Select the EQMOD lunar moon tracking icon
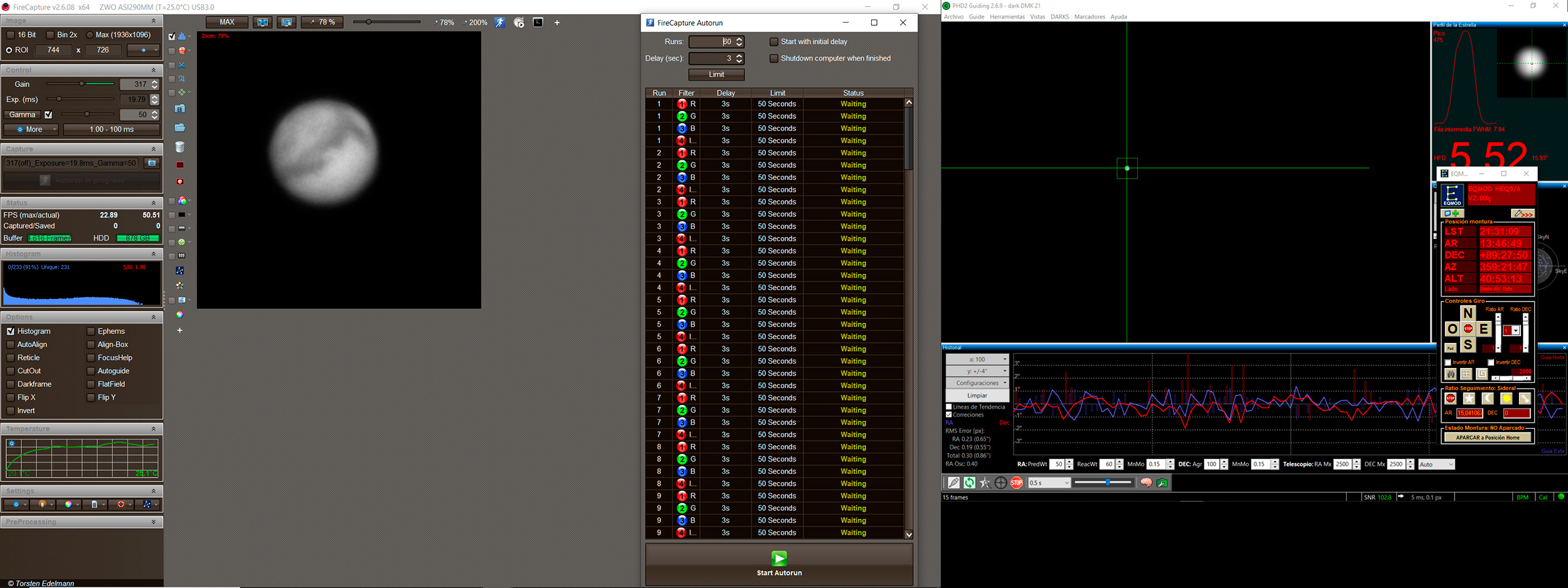This screenshot has width=1568, height=588. pos(1488,399)
